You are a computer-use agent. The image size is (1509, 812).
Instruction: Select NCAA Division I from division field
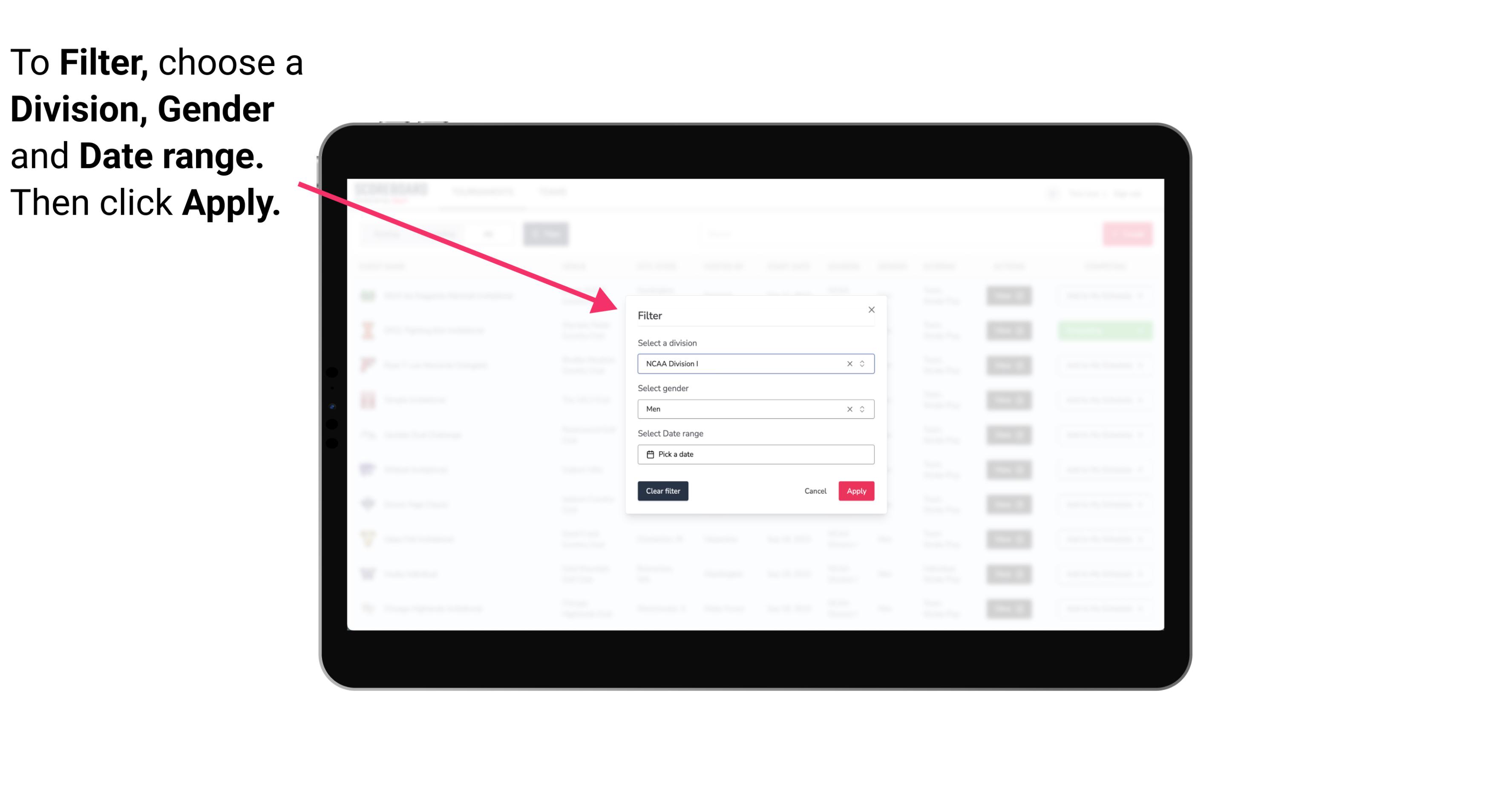pos(754,363)
